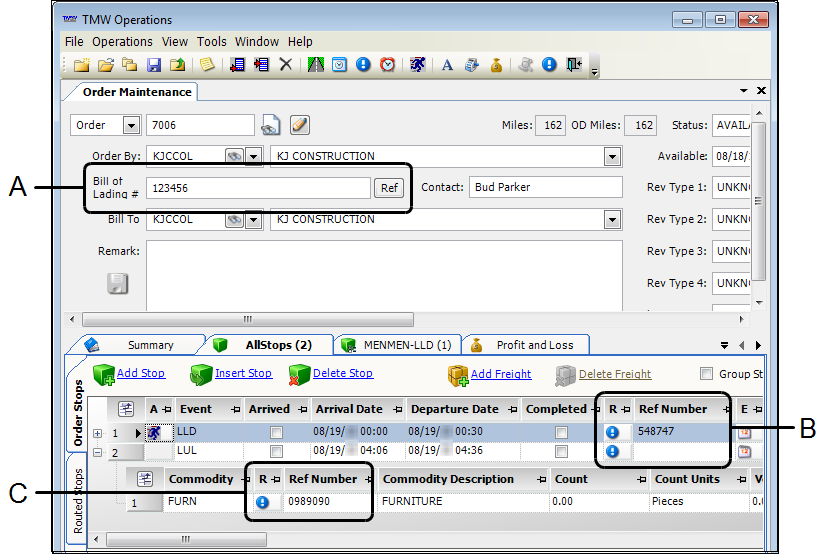Open the tab list dropdown beside Profit and Loss

coord(724,345)
